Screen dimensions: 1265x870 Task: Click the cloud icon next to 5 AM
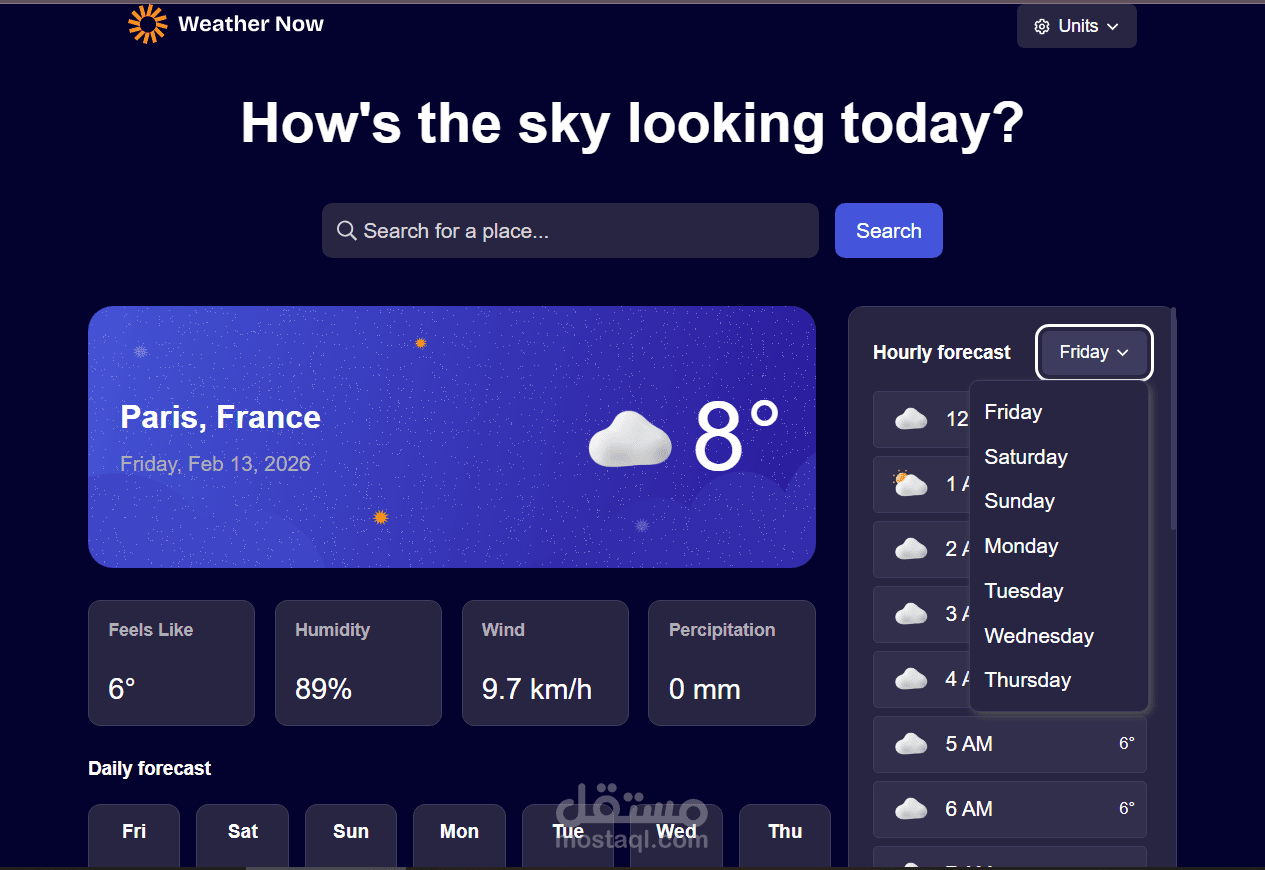[911, 743]
